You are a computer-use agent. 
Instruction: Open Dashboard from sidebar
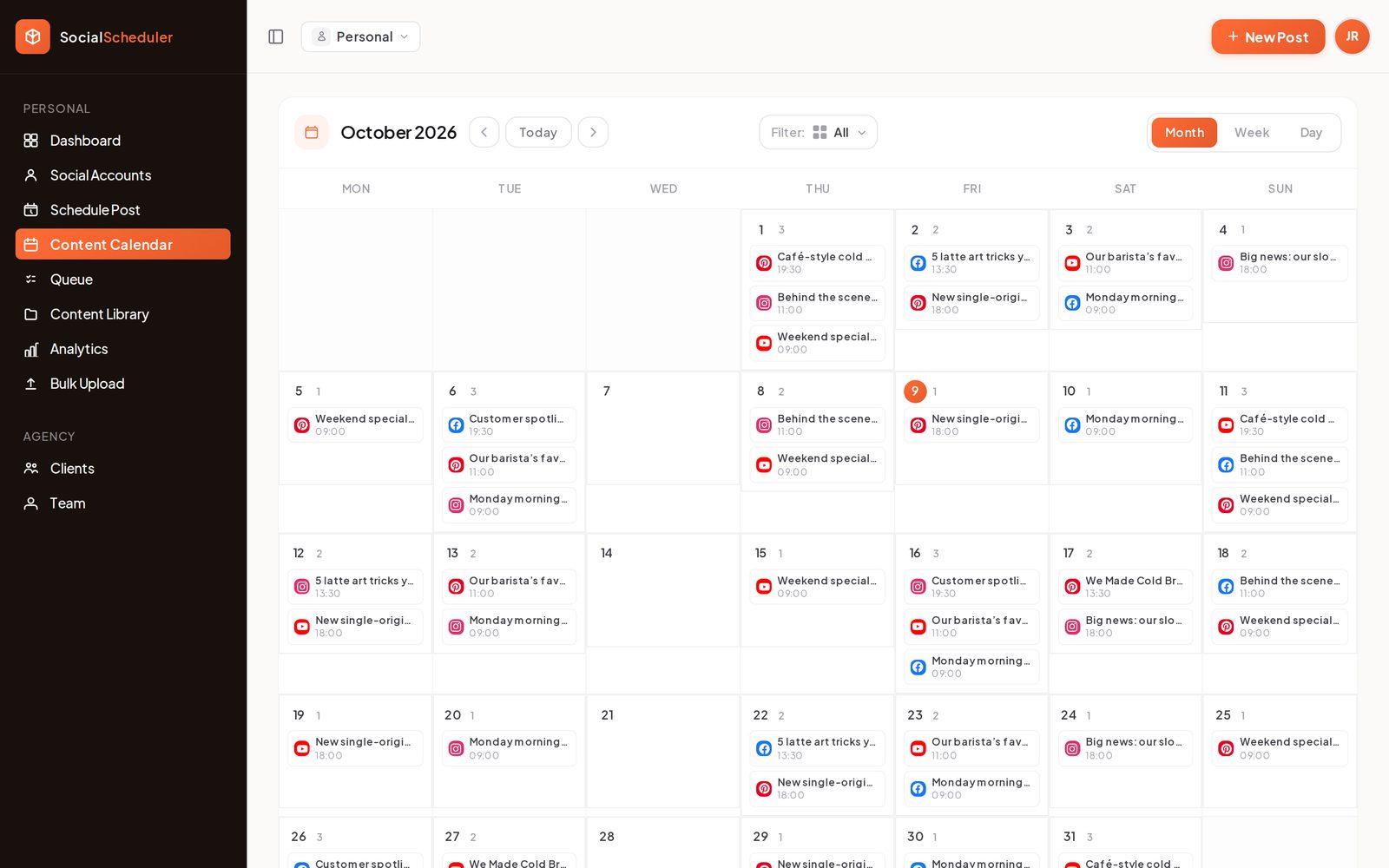coord(122,141)
